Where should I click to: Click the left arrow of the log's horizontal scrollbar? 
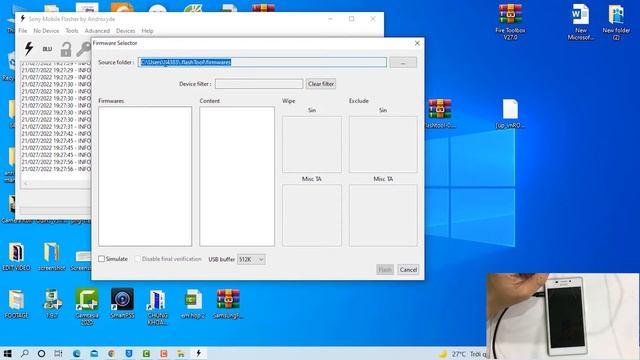pos(25,183)
